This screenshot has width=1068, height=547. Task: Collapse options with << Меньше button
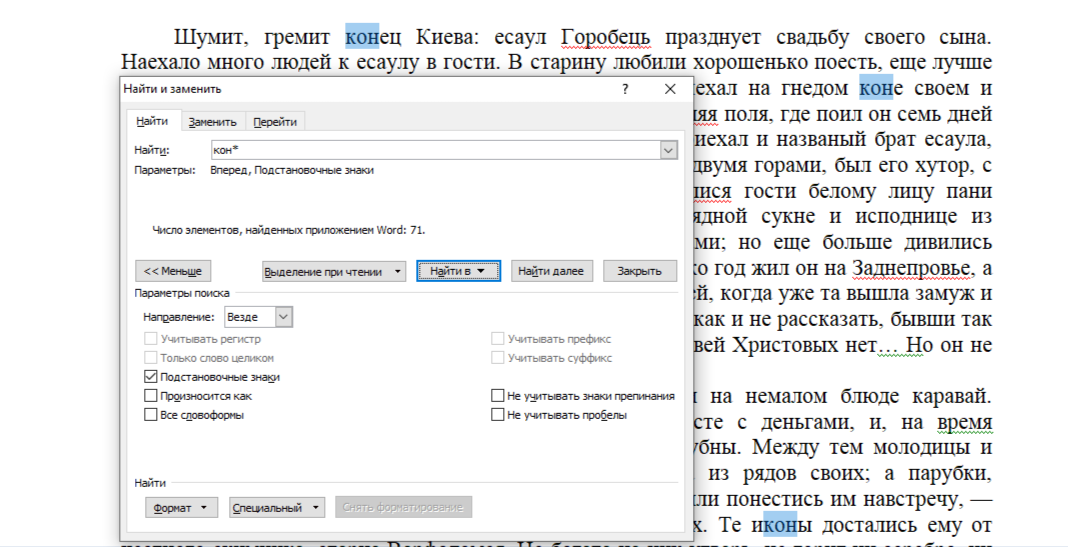[173, 271]
